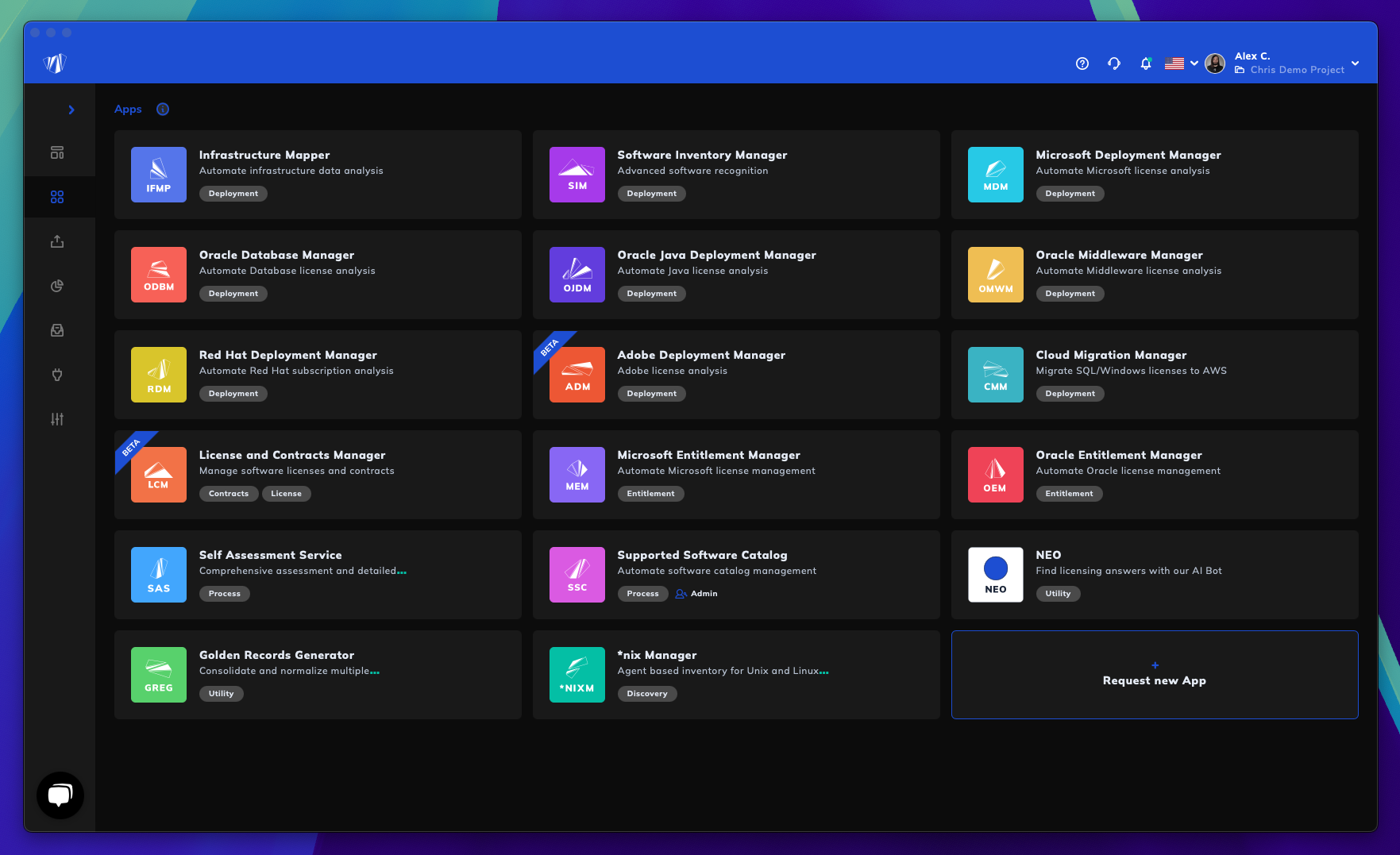Open the Oracle Java Deployment Manager title
The image size is (1400, 855).
717,255
